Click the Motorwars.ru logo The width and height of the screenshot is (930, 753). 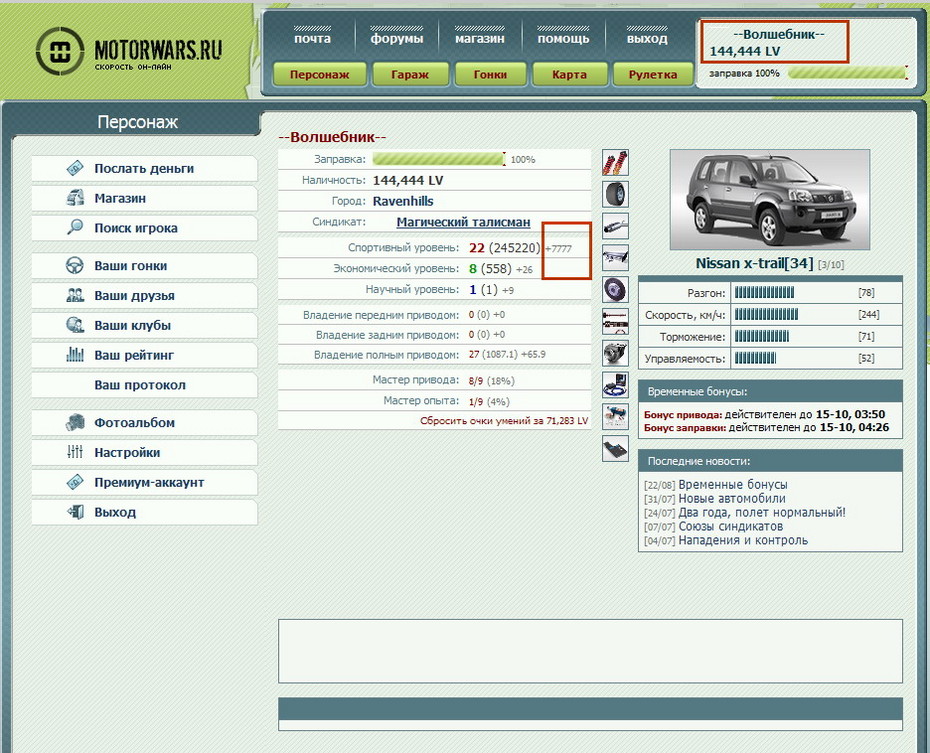coord(129,51)
